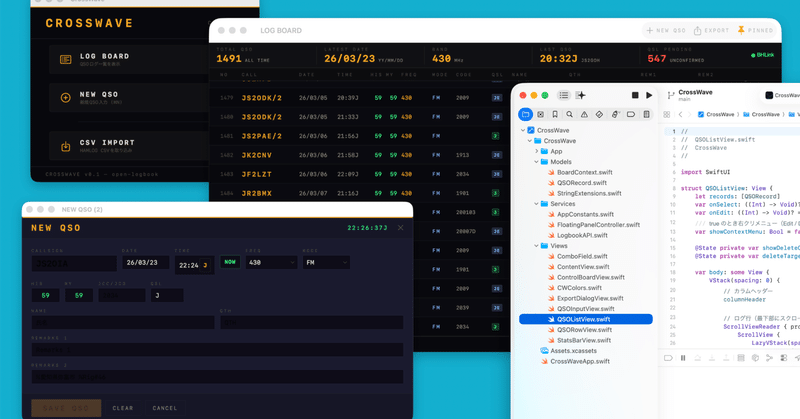Open the Bookmark navigator icon
Viewport: 800px width, 419px height.
pos(555,114)
